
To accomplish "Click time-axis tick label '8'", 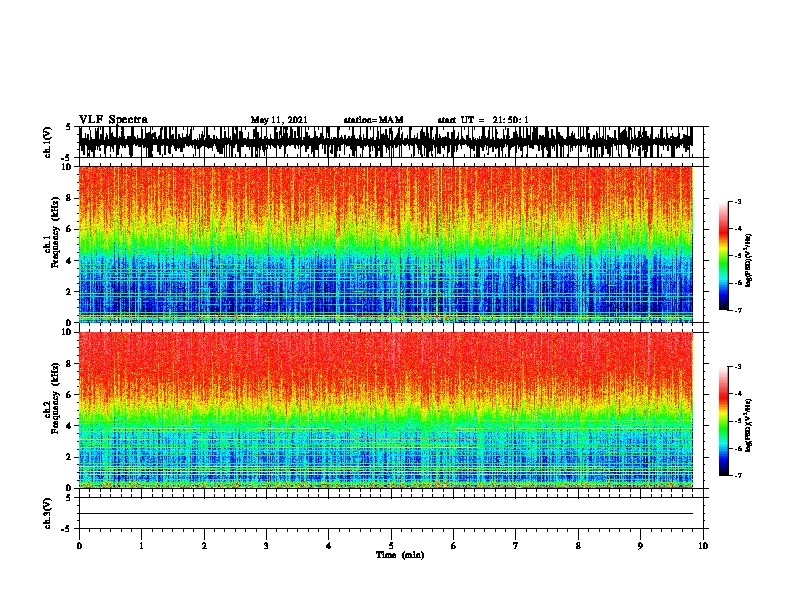I will (x=578, y=546).
